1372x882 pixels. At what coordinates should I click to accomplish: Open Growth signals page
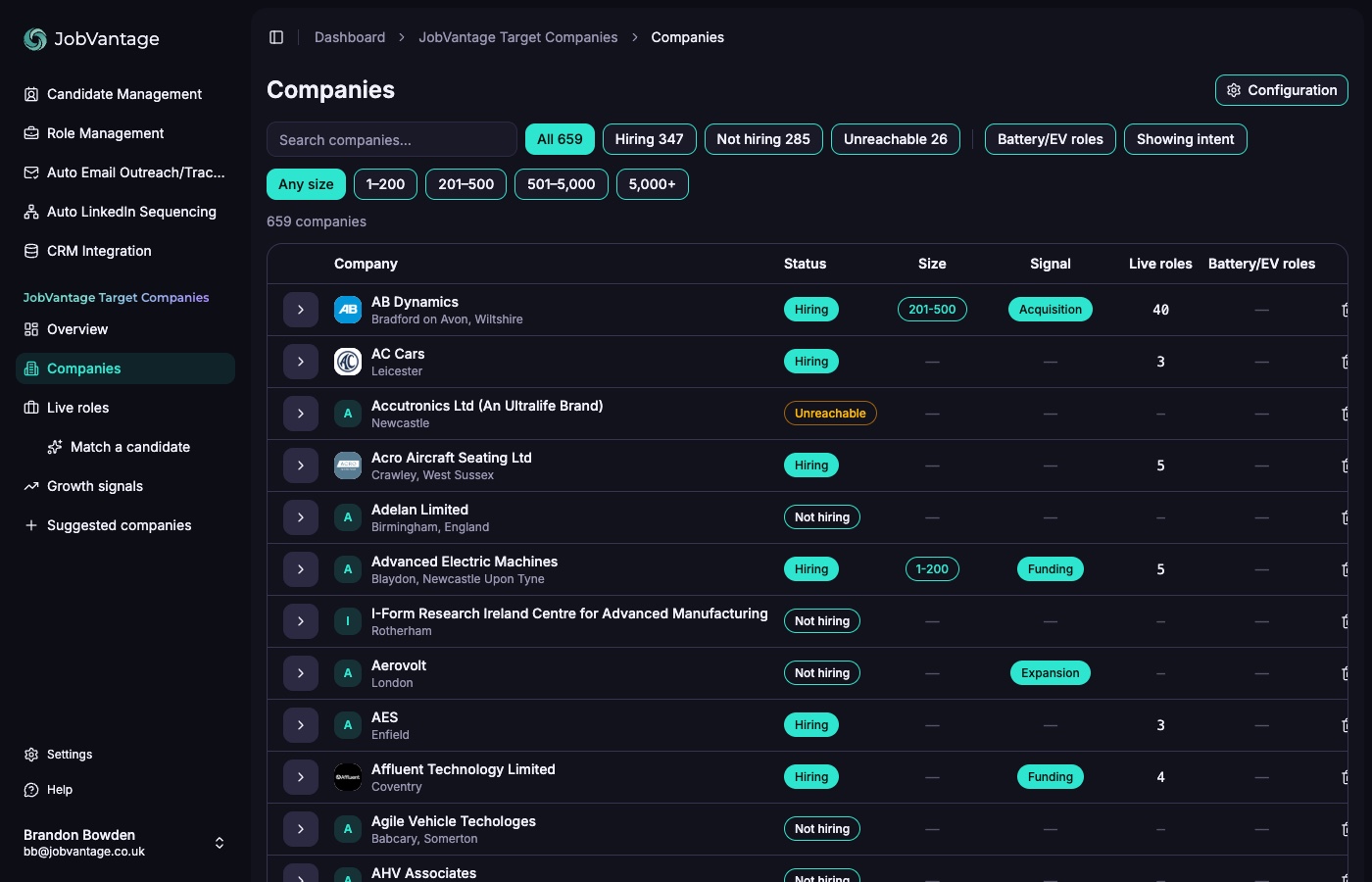(x=125, y=486)
